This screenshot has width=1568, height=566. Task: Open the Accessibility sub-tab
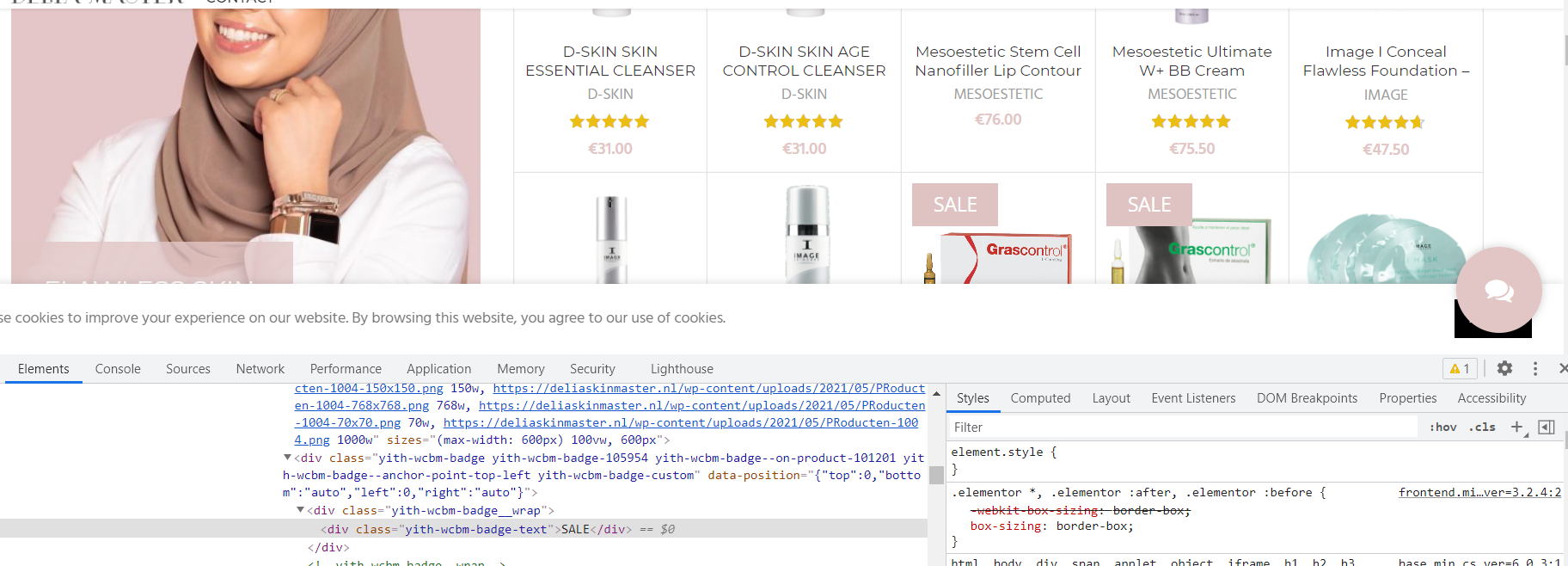1491,397
